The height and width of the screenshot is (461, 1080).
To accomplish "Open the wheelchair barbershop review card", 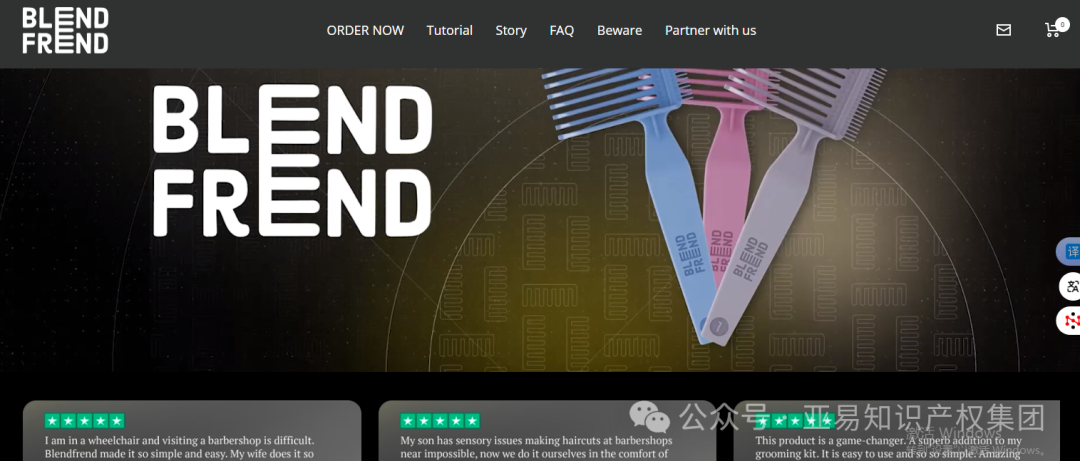I will pyautogui.click(x=192, y=431).
